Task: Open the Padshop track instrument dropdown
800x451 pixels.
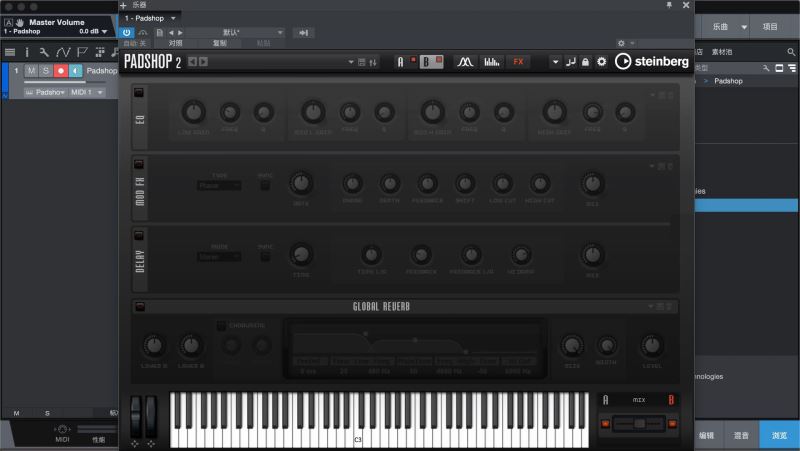Action: [x=45, y=92]
